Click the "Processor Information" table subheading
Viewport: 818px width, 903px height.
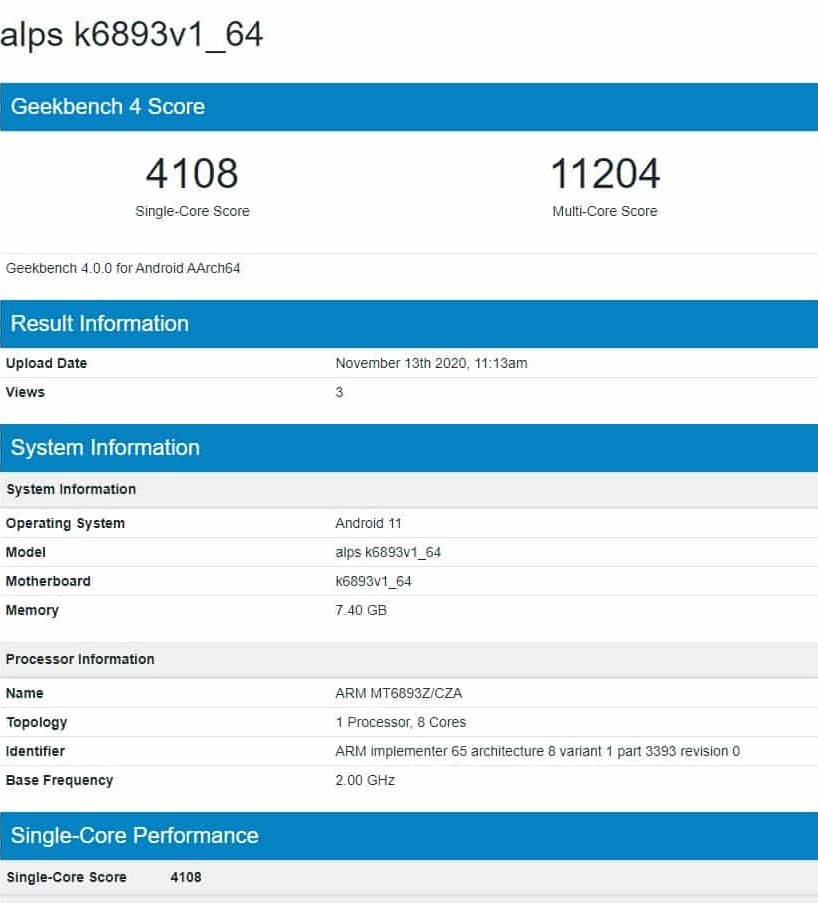(x=409, y=659)
